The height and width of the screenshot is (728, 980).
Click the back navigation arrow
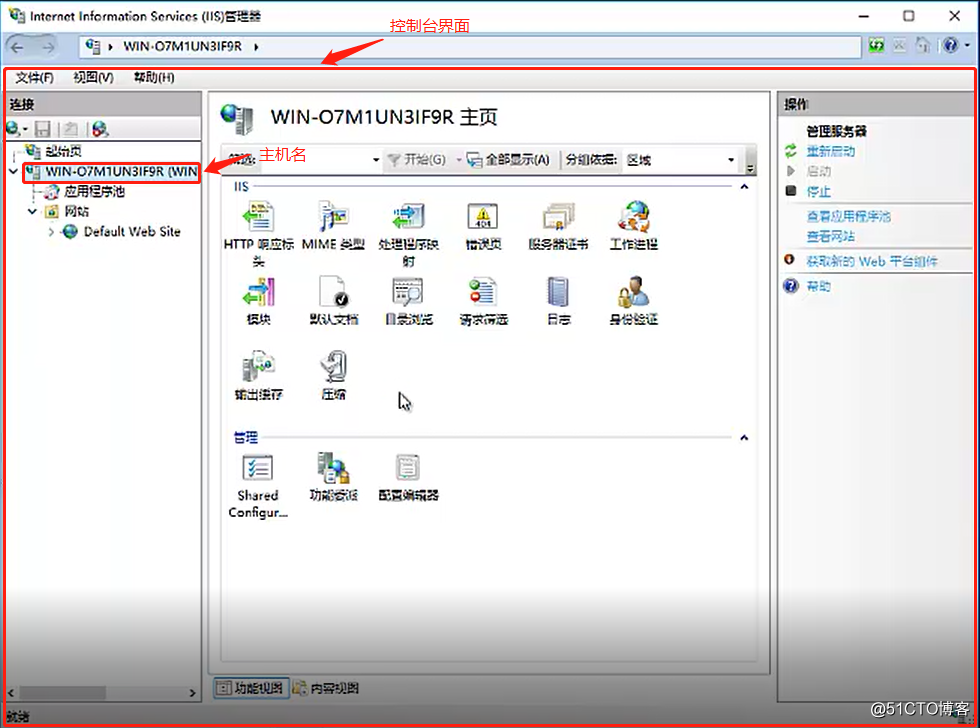pyautogui.click(x=18, y=47)
